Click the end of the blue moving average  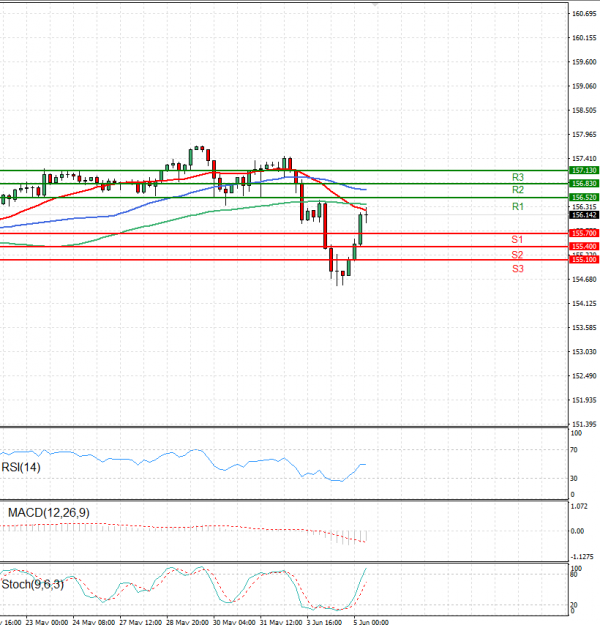(x=365, y=189)
